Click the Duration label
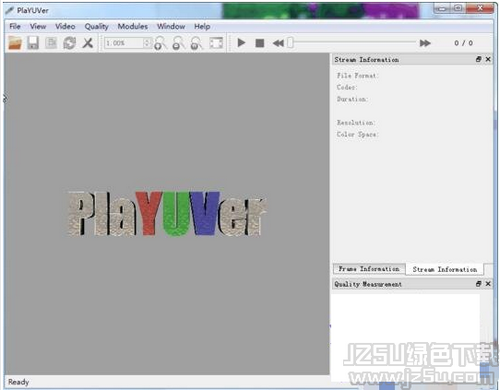The height and width of the screenshot is (390, 500). click(352, 99)
